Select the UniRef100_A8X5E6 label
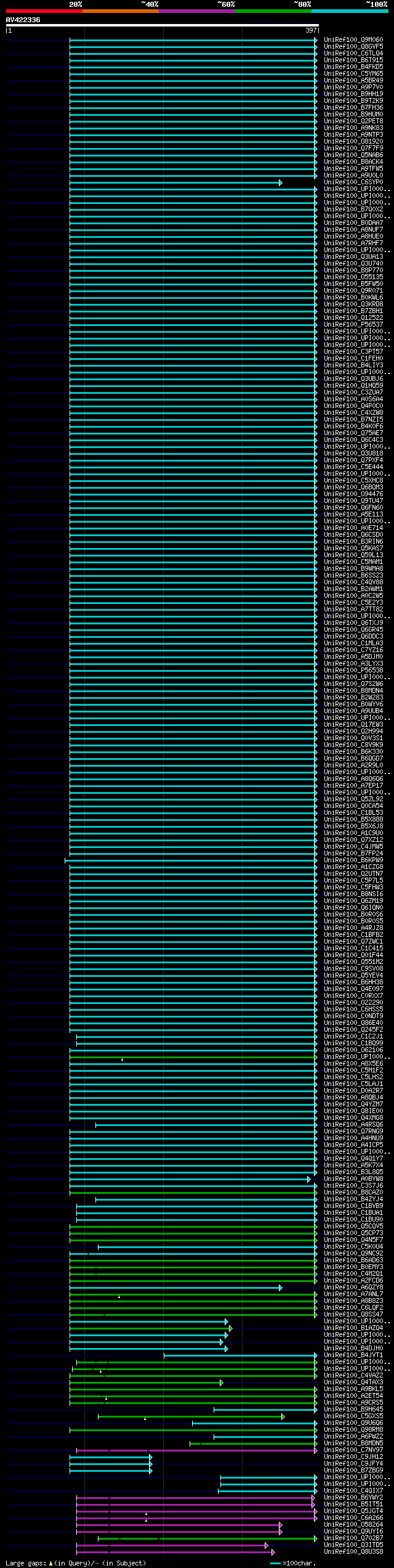The image size is (394, 1568). (353, 1064)
